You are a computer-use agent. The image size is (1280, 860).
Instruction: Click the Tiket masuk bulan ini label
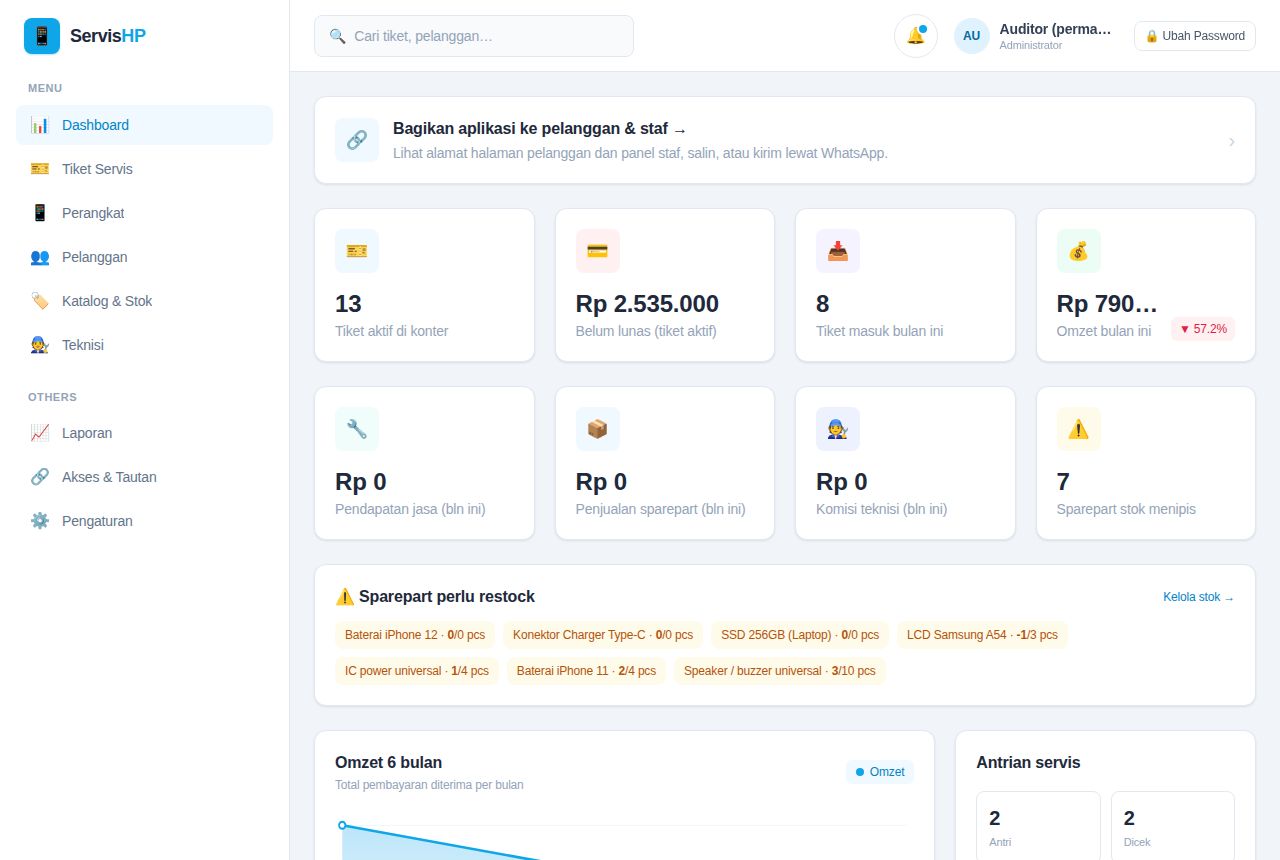pos(879,331)
